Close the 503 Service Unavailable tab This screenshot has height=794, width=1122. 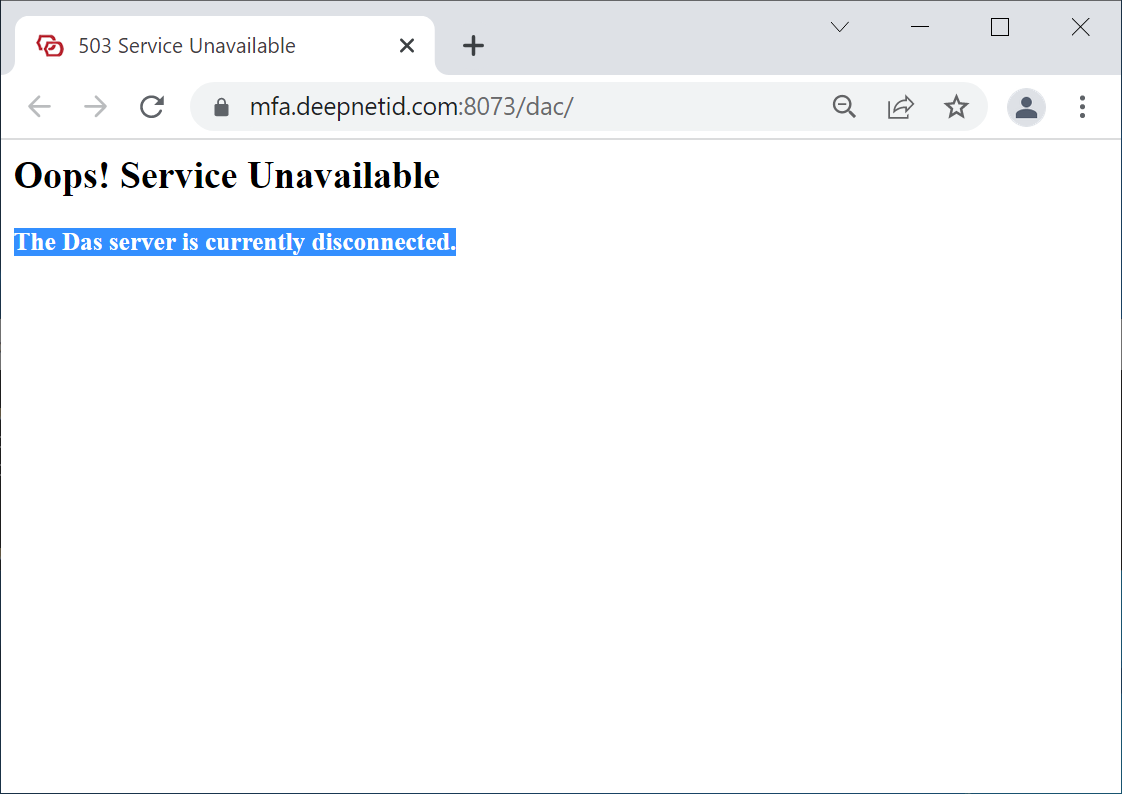pos(407,46)
